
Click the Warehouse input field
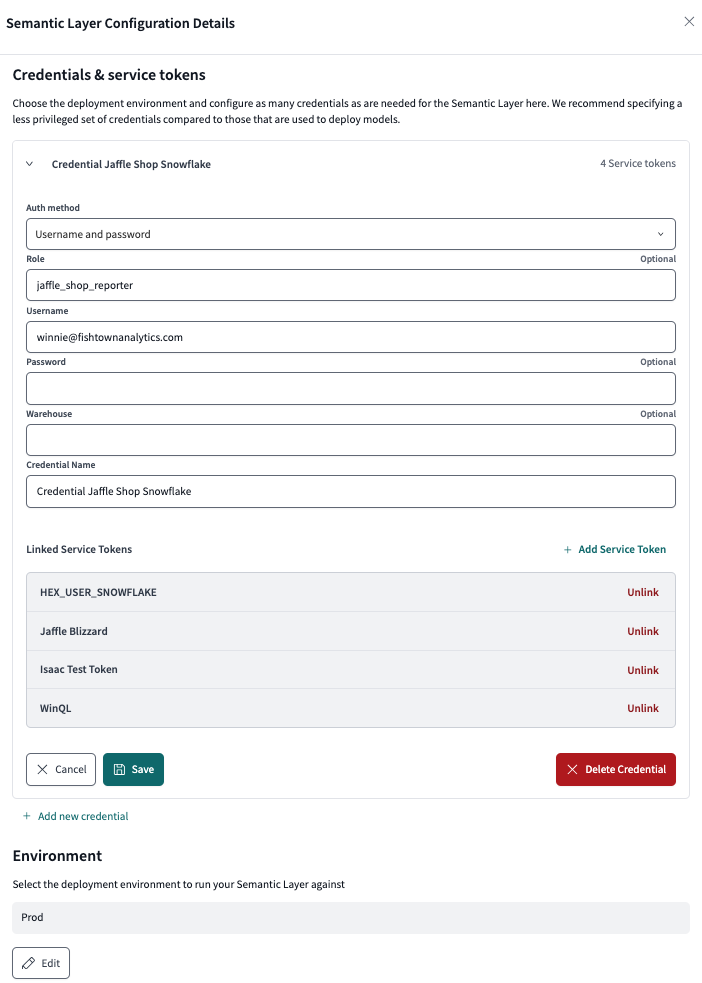point(350,440)
